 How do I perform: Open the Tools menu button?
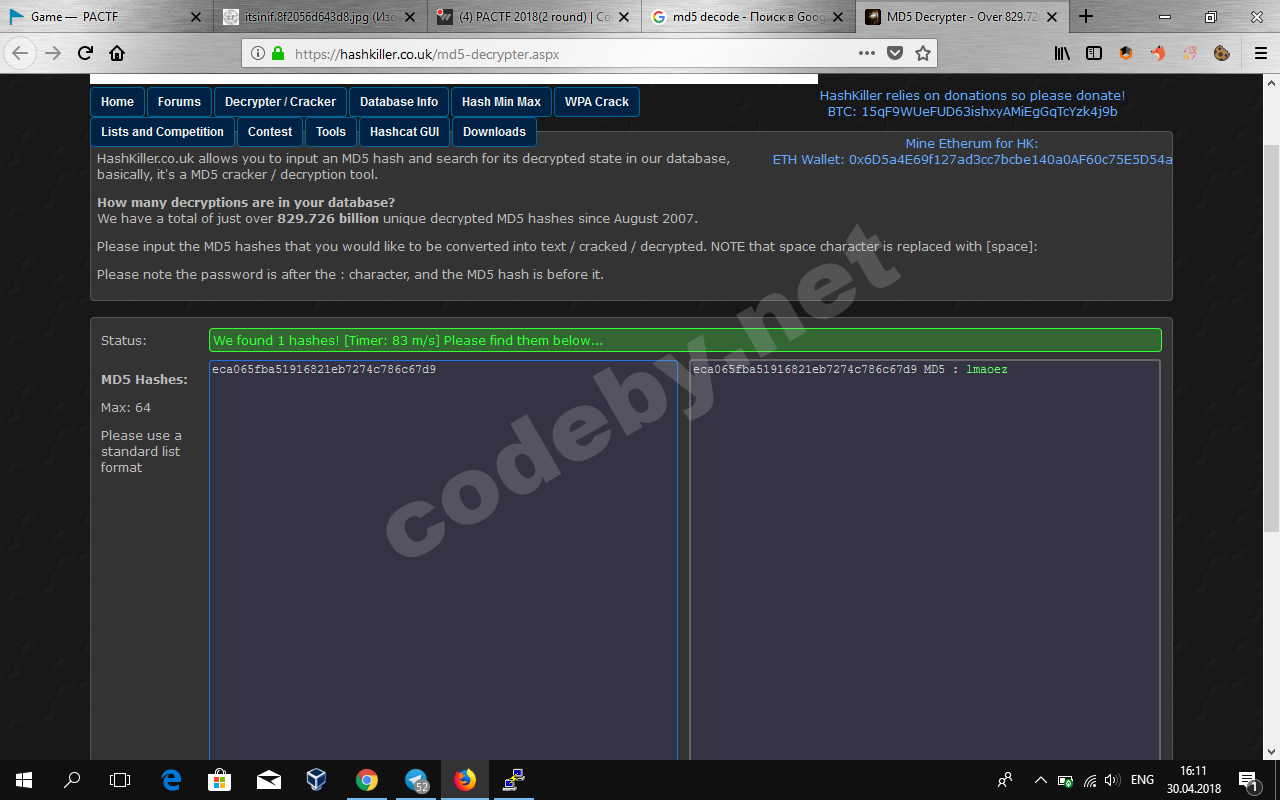[x=331, y=132]
